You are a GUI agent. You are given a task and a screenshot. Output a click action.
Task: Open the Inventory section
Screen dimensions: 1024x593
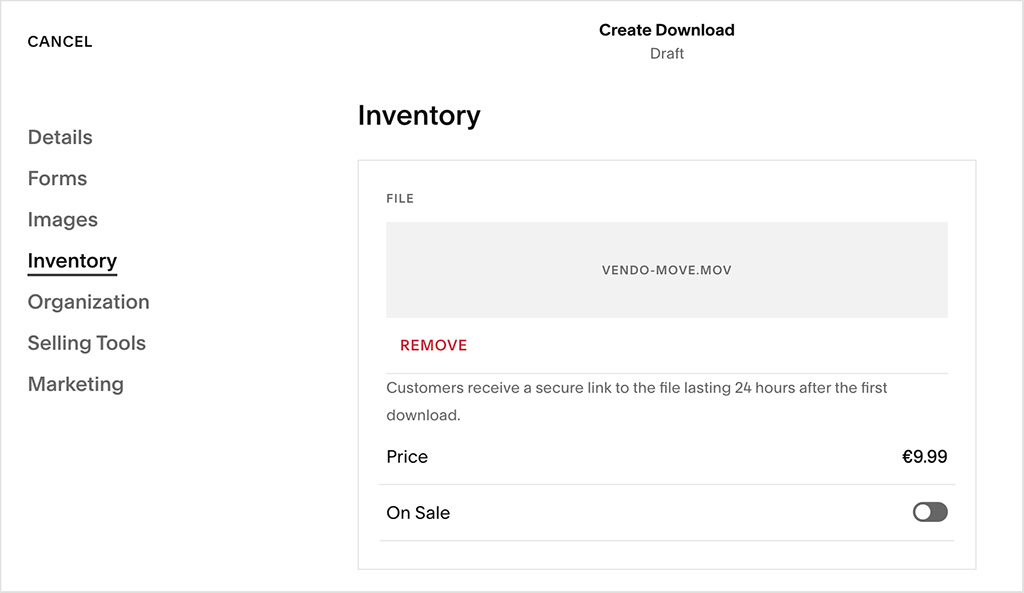point(71,260)
